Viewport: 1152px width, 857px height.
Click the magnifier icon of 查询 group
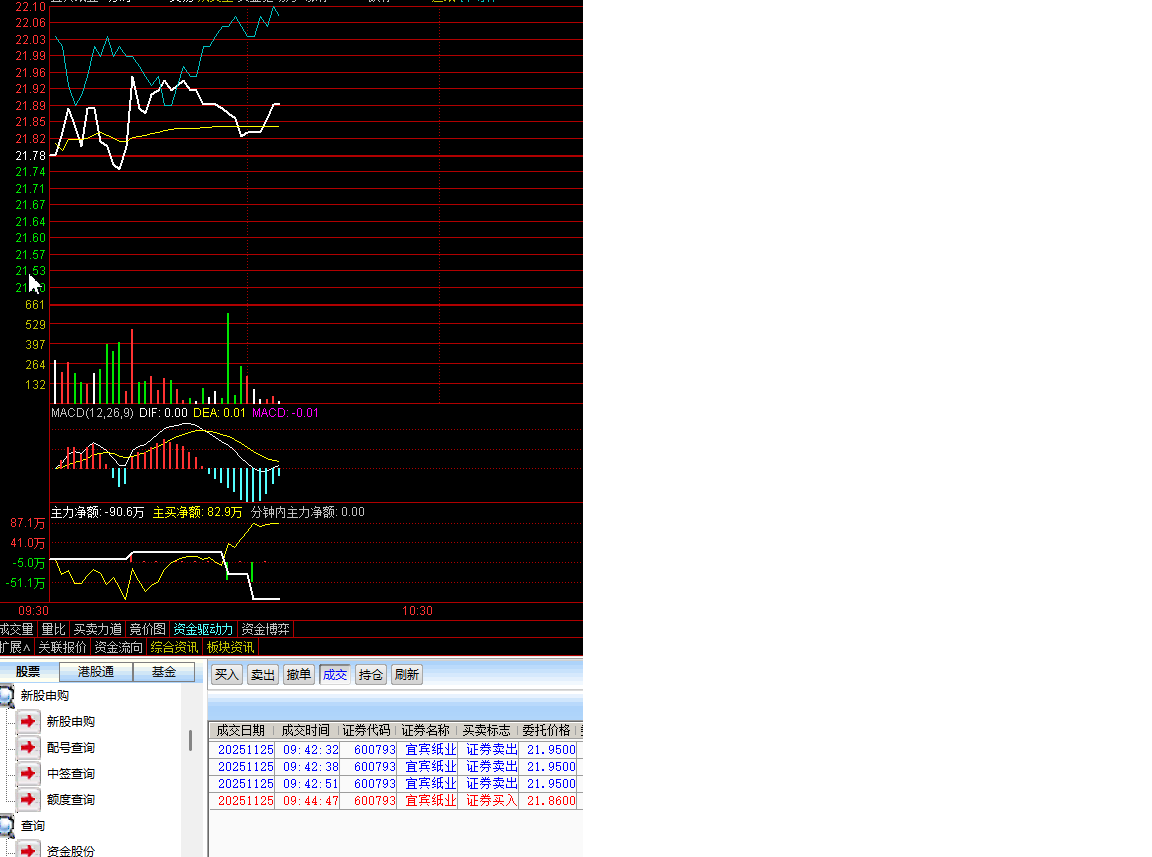[x=7, y=825]
